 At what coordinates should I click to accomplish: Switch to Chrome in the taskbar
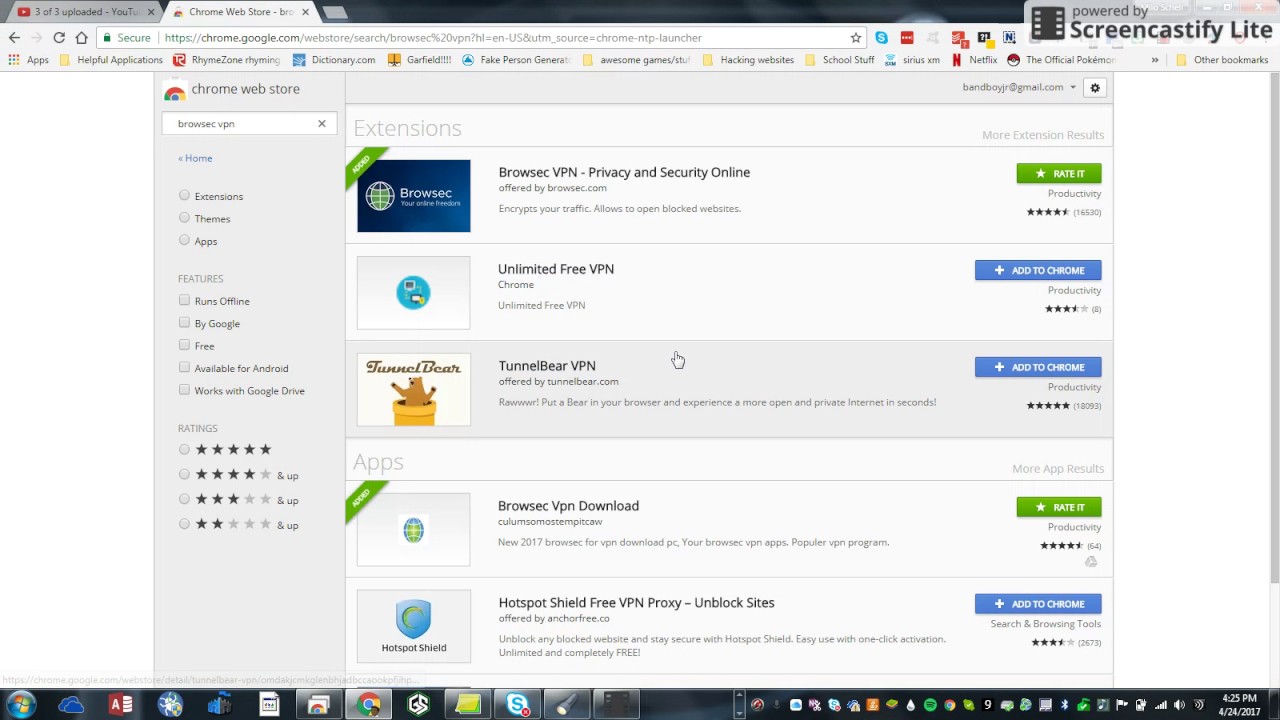[369, 705]
